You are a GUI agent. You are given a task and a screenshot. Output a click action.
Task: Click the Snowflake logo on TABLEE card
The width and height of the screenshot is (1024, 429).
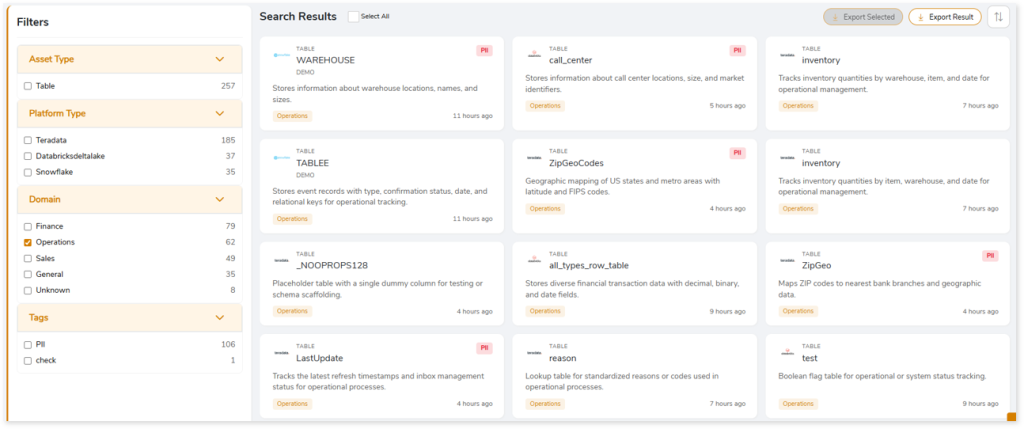point(282,158)
